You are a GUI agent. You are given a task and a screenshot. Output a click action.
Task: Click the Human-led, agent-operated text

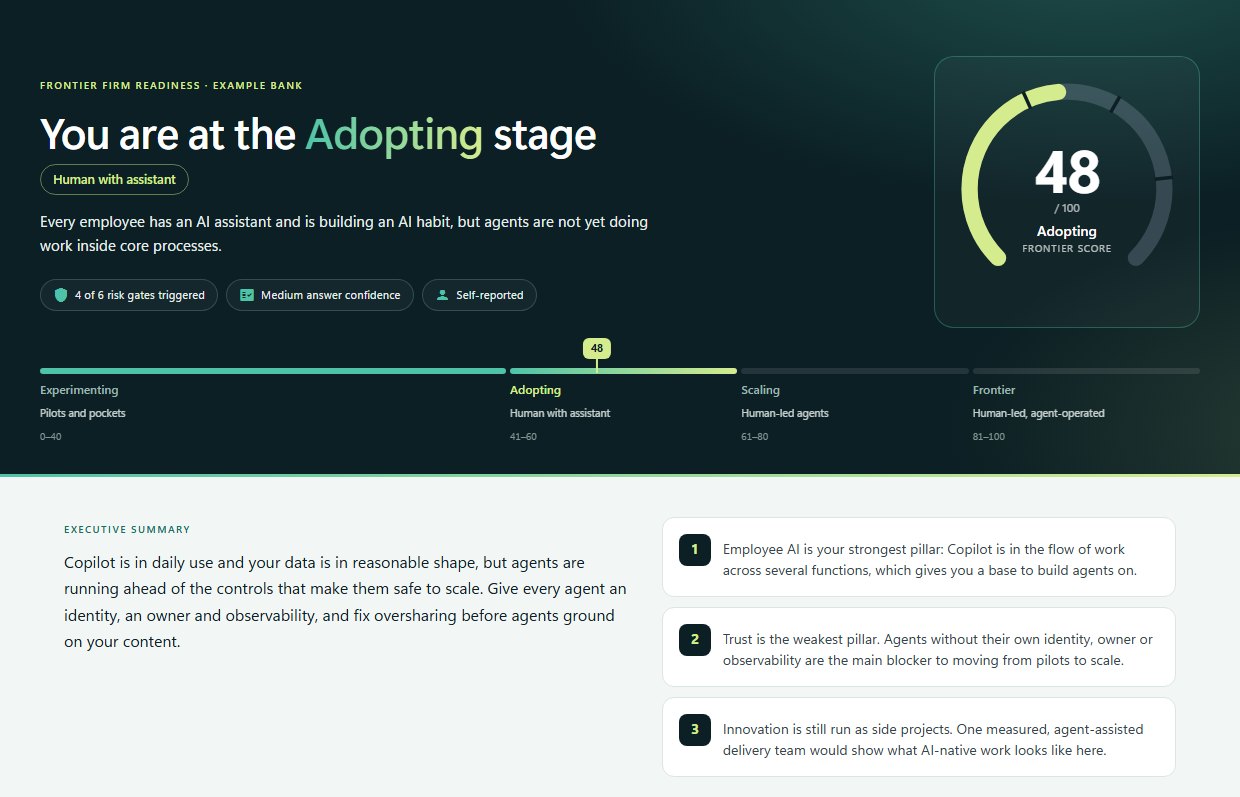(x=1039, y=413)
